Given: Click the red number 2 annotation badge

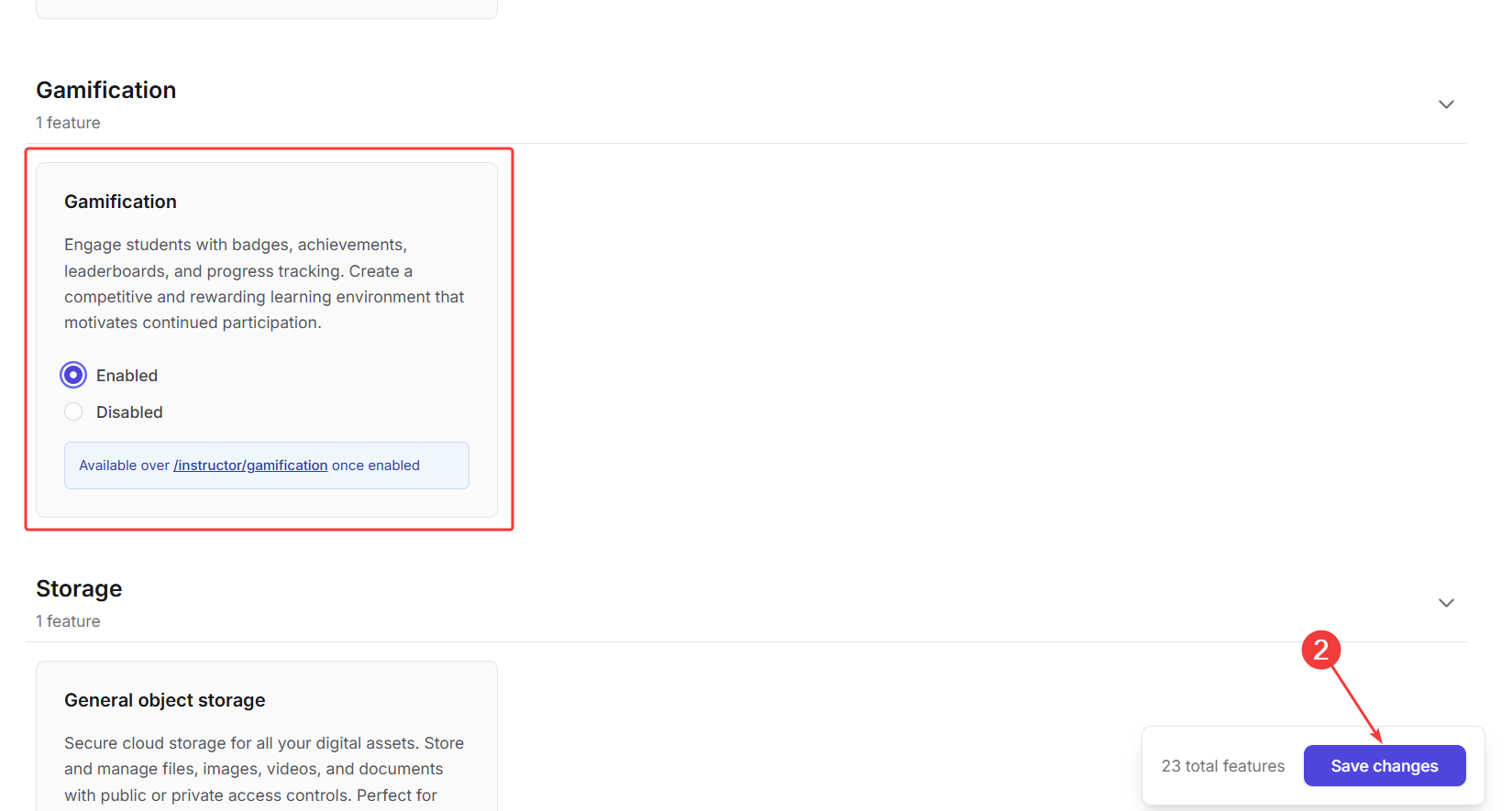Looking at the screenshot, I should coord(1320,650).
